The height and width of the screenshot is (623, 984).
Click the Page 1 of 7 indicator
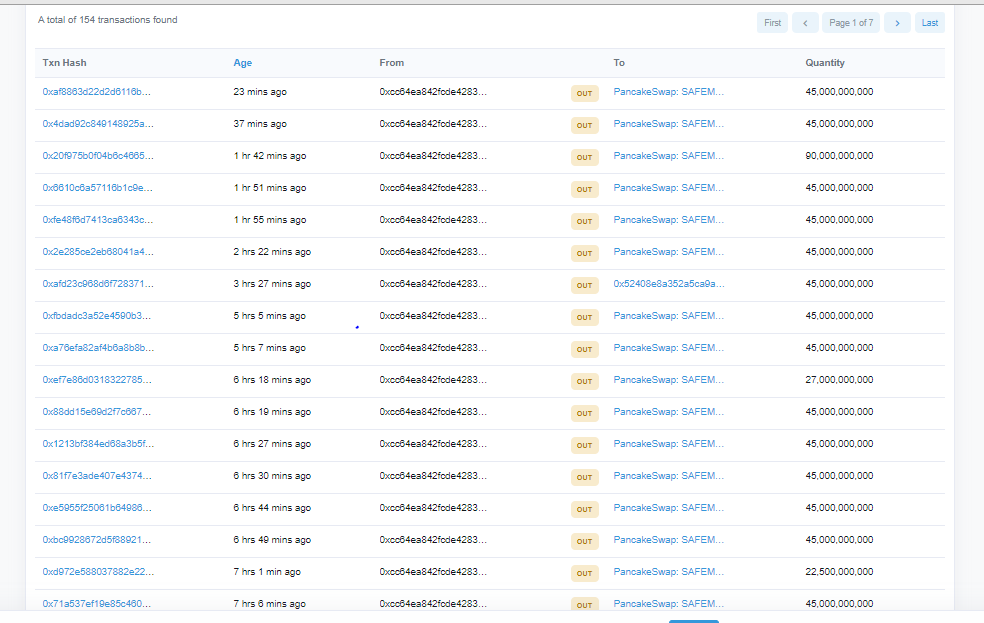tap(851, 23)
